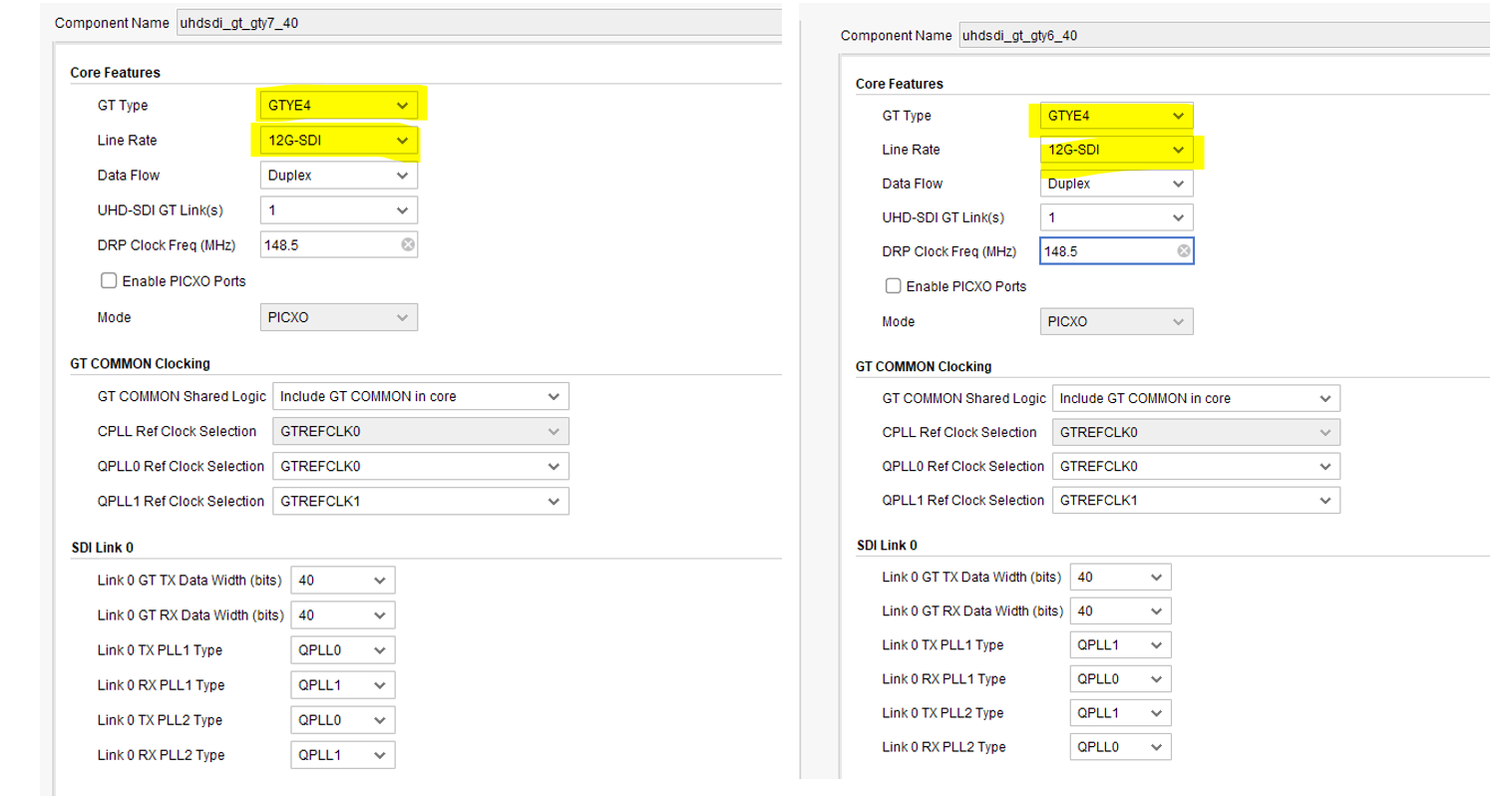Open left QPLL1 Ref Clock Selection dropdown
1512x803 pixels.
coord(420,502)
